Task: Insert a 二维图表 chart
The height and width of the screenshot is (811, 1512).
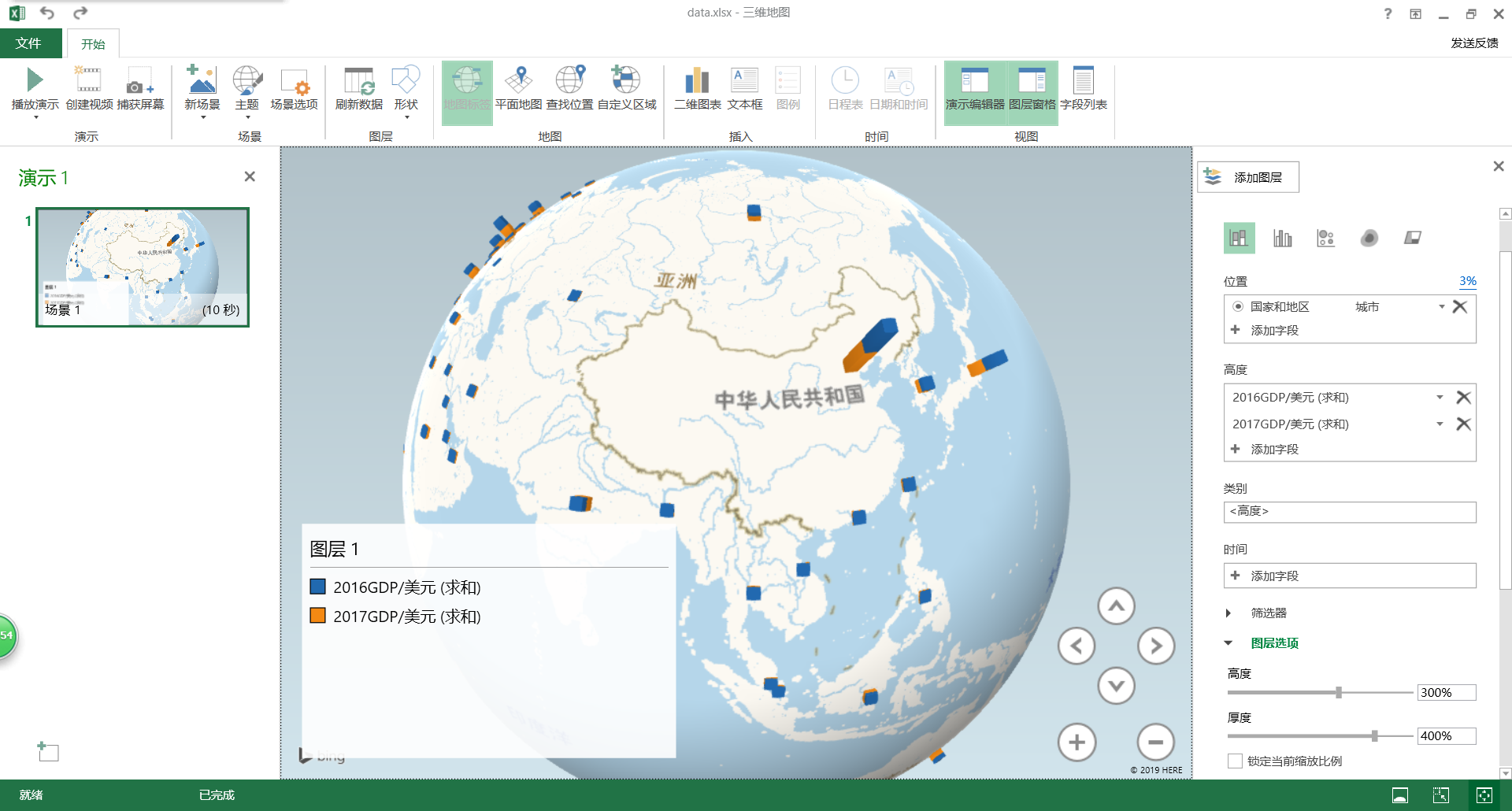Action: (696, 88)
